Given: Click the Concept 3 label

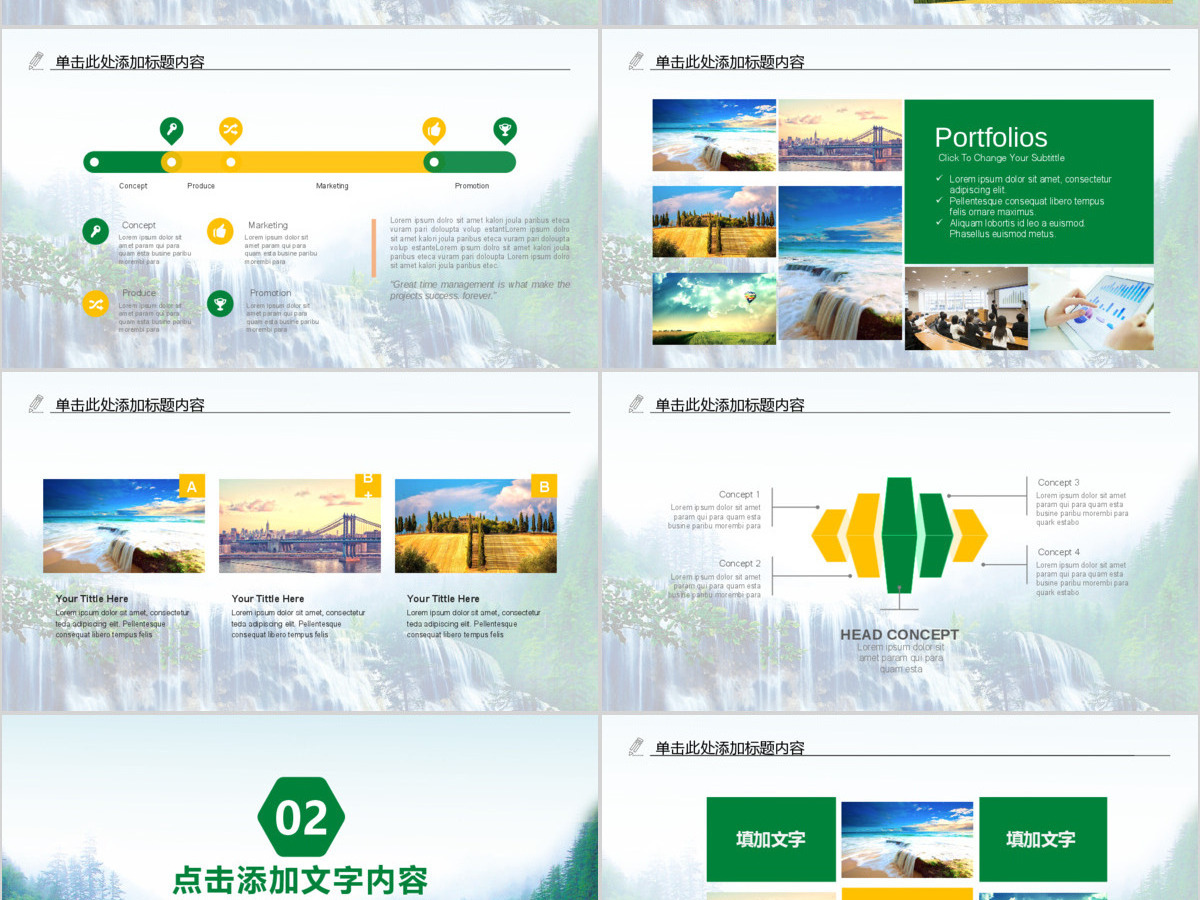Looking at the screenshot, I should [1058, 482].
